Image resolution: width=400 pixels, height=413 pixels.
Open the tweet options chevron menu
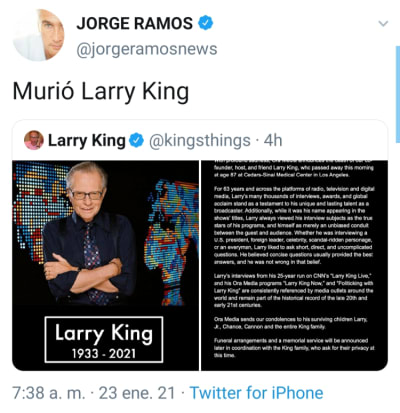pos(384,23)
